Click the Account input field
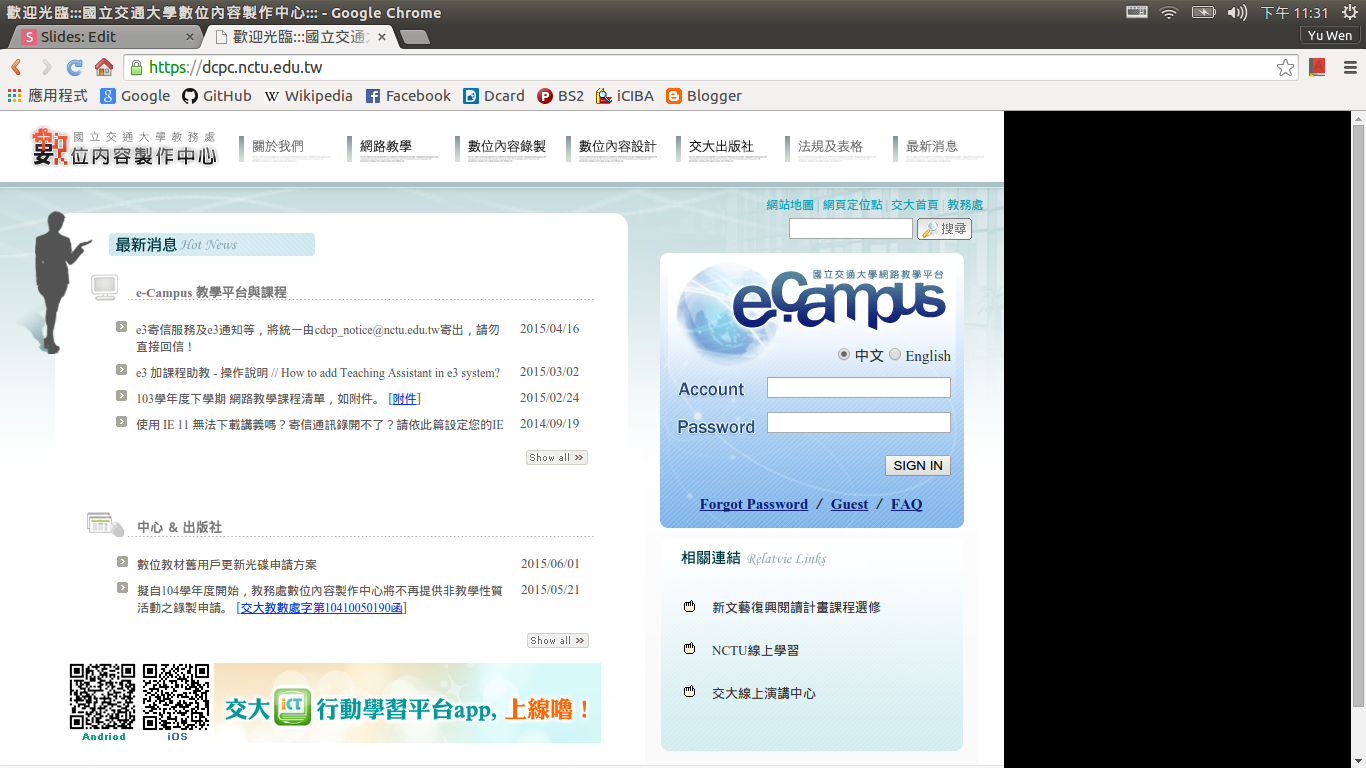Image resolution: width=1366 pixels, height=768 pixels. tap(858, 388)
